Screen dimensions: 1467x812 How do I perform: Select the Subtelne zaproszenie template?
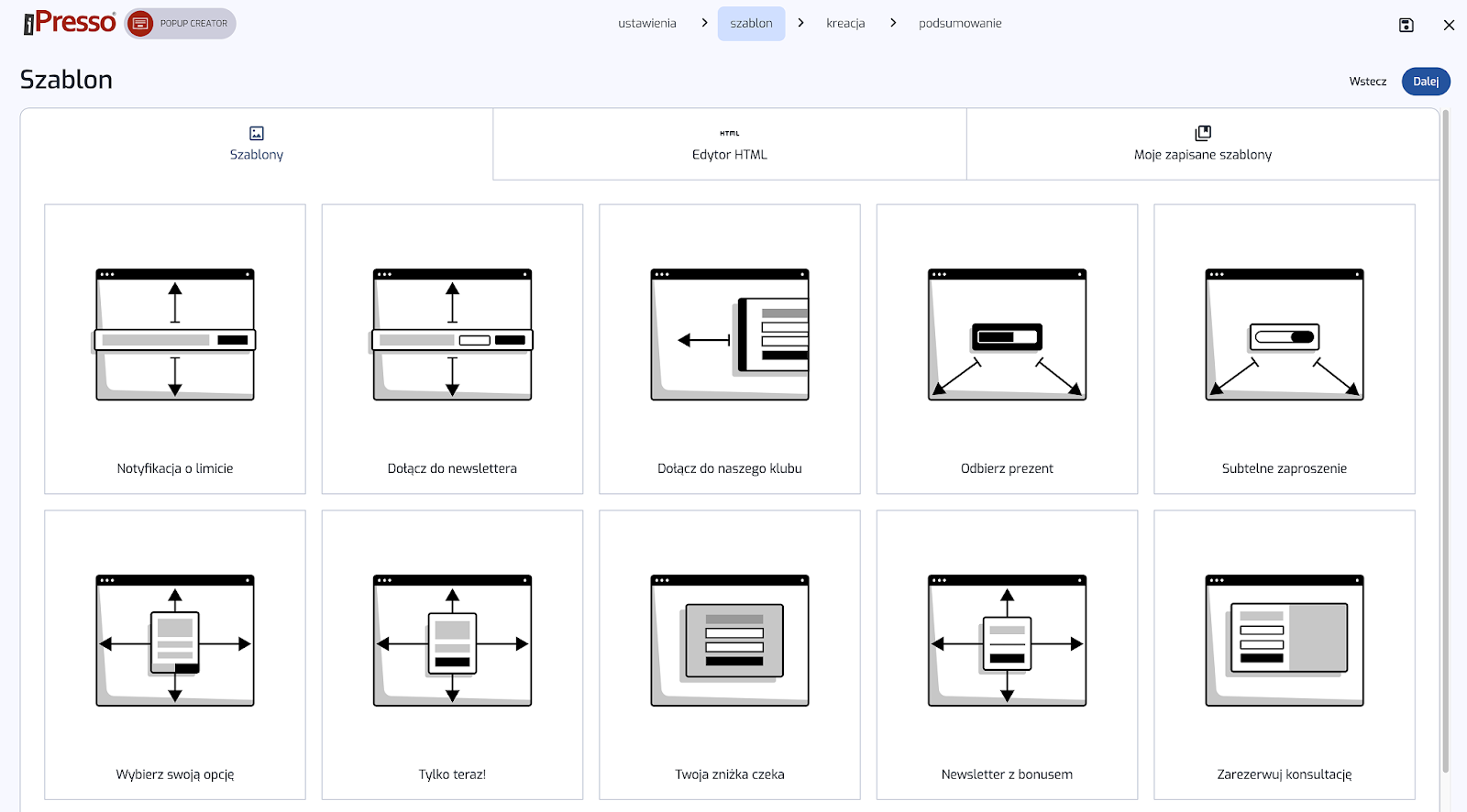[x=1284, y=348]
